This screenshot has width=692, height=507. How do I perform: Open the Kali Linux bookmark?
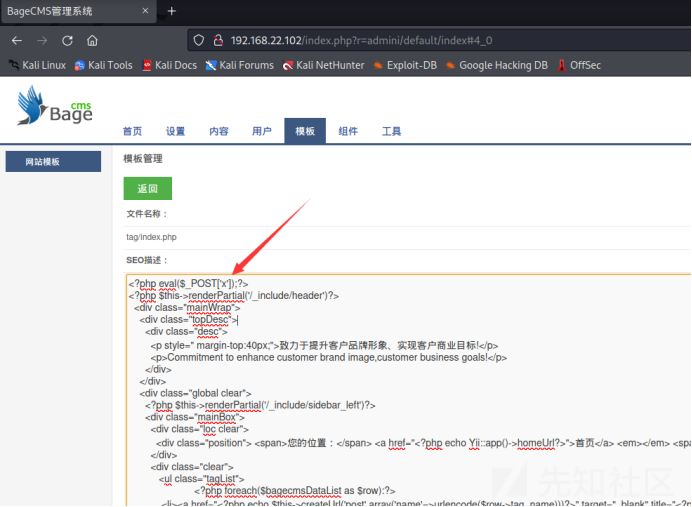tap(38, 65)
